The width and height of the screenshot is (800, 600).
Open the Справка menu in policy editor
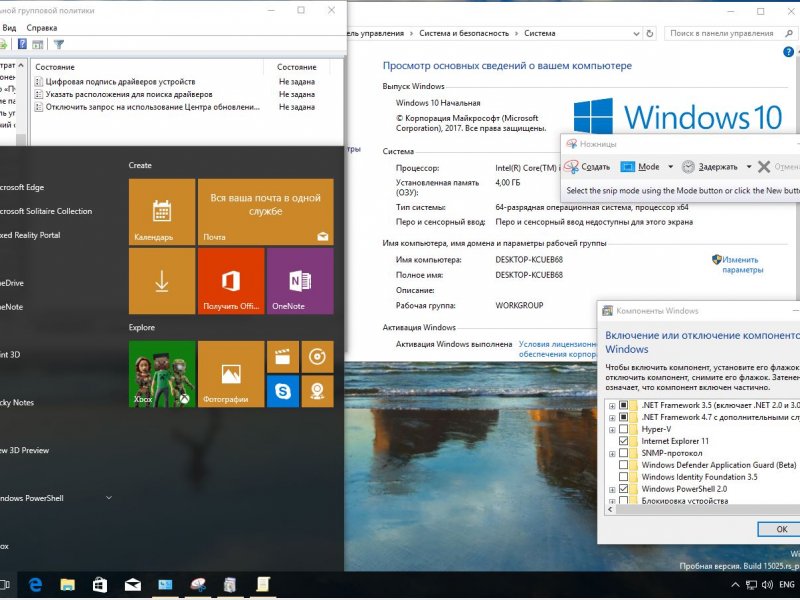(42, 28)
